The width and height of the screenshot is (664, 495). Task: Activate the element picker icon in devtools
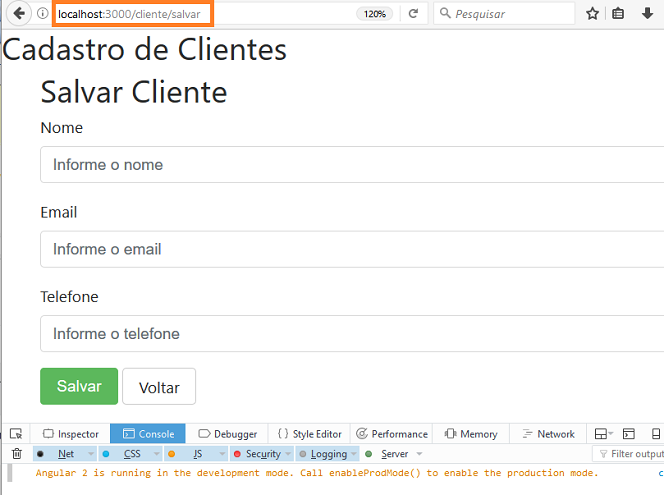[x=16, y=434]
